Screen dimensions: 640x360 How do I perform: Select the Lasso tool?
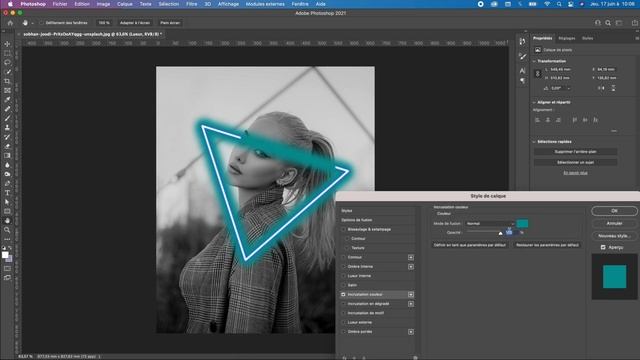point(7,62)
